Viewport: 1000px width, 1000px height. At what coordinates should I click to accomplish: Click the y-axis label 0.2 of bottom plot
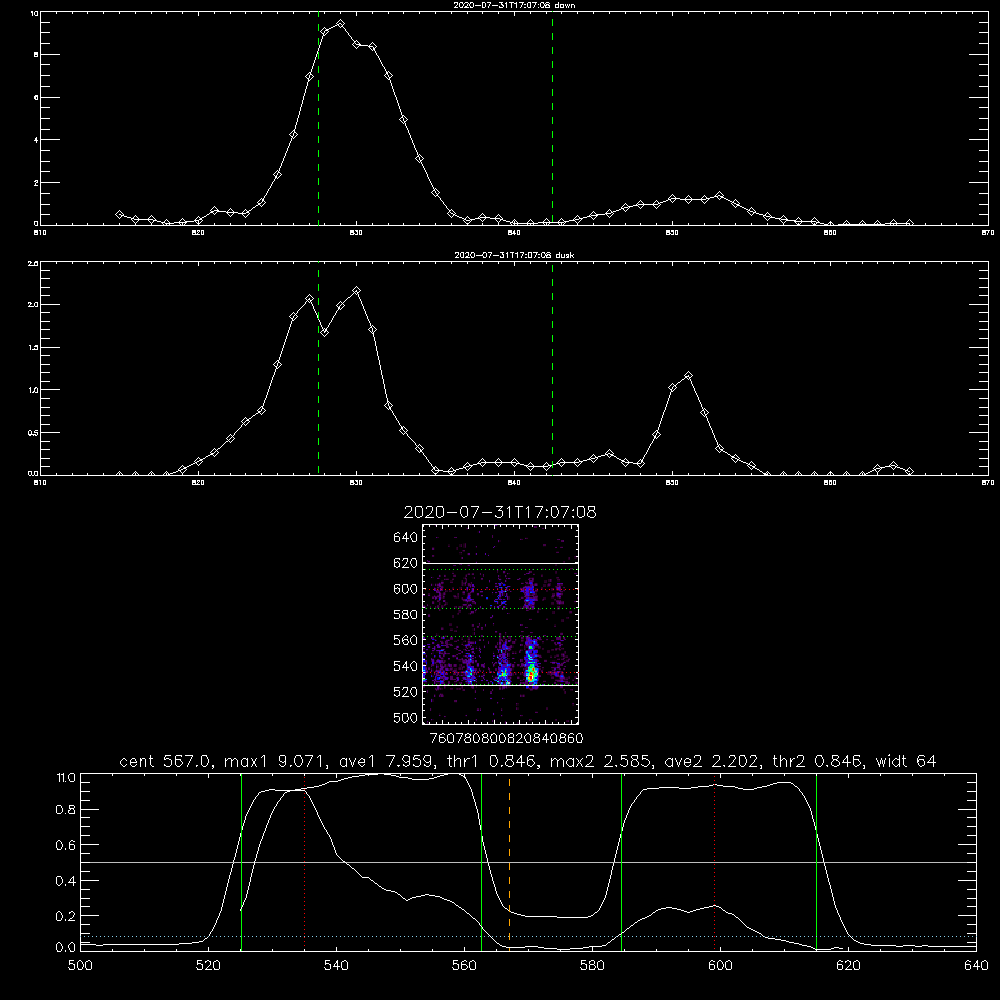click(65, 916)
